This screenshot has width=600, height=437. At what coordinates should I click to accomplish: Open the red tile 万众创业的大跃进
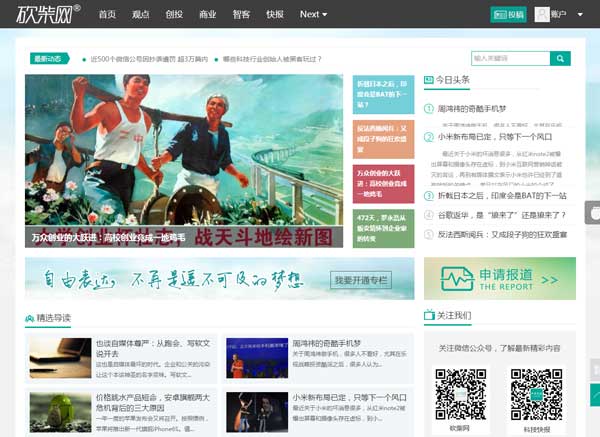click(383, 184)
